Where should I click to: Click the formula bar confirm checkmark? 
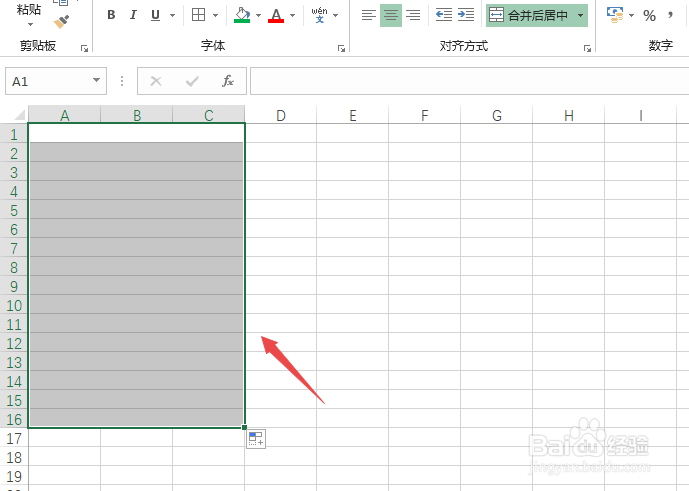point(192,81)
